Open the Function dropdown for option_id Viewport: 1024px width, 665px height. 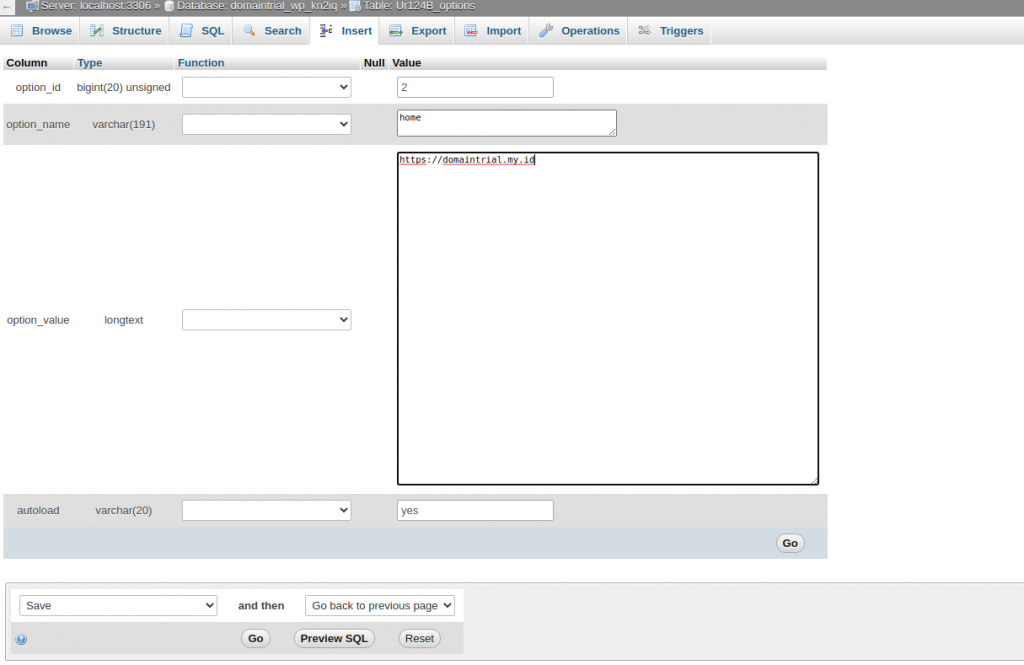coord(266,88)
